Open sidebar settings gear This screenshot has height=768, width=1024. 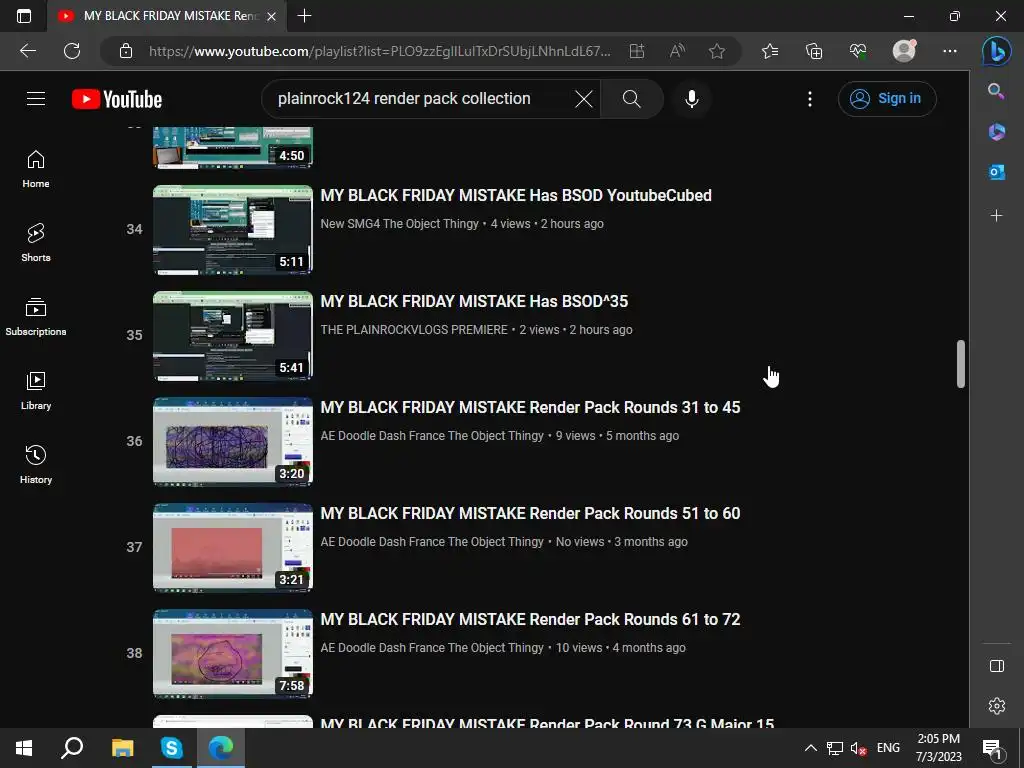997,706
